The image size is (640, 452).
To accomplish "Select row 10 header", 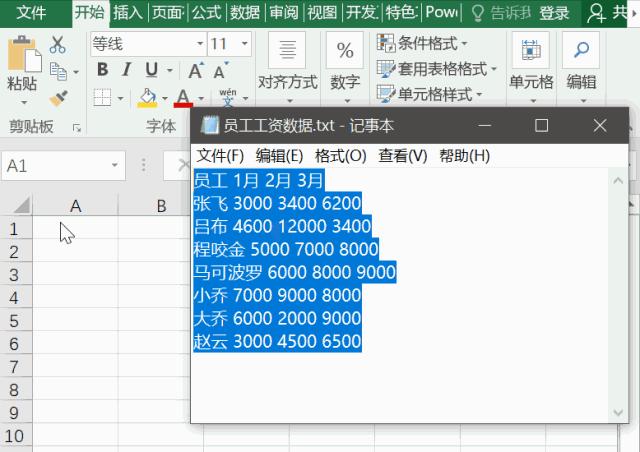I will 14,436.
